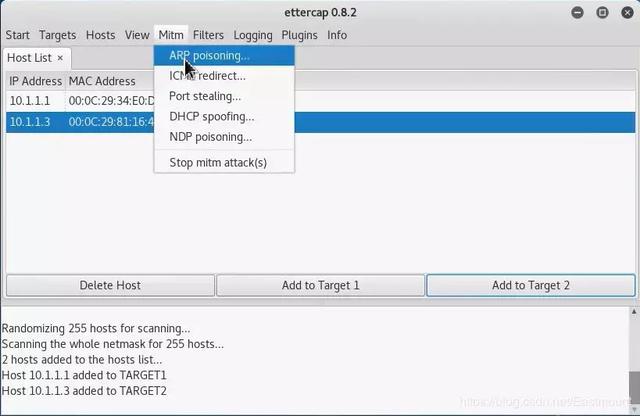
Task: Choose ICMP redirect menu entry
Action: (x=224, y=76)
